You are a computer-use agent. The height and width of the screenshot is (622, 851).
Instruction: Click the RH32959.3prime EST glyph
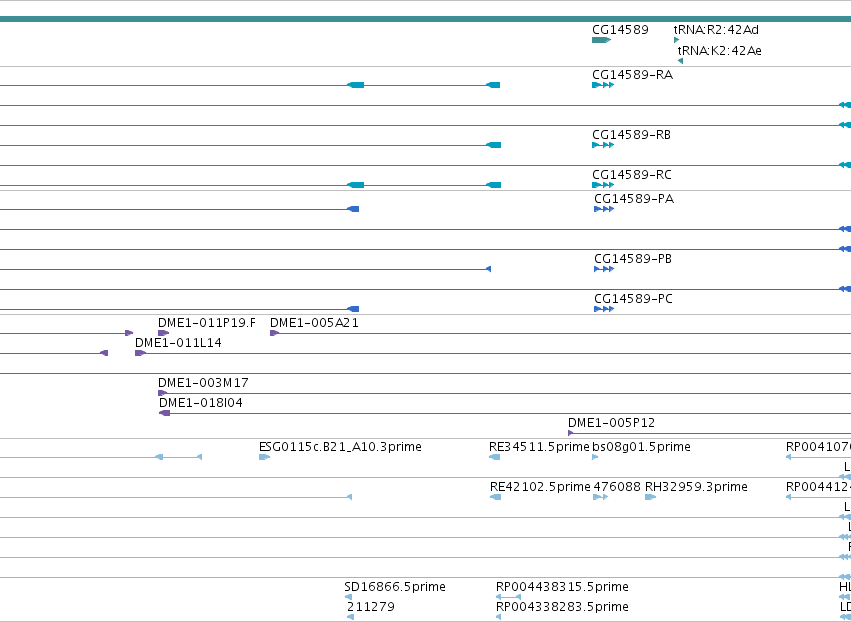[650, 497]
